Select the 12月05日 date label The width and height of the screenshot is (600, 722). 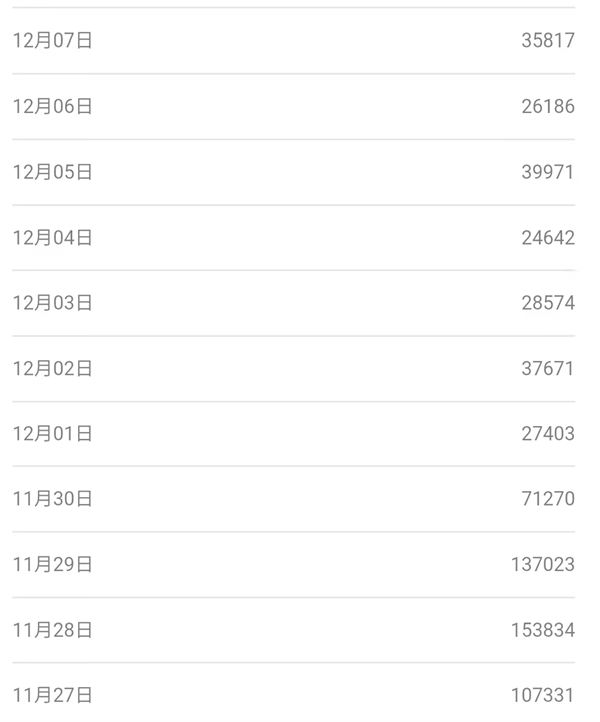[52, 172]
